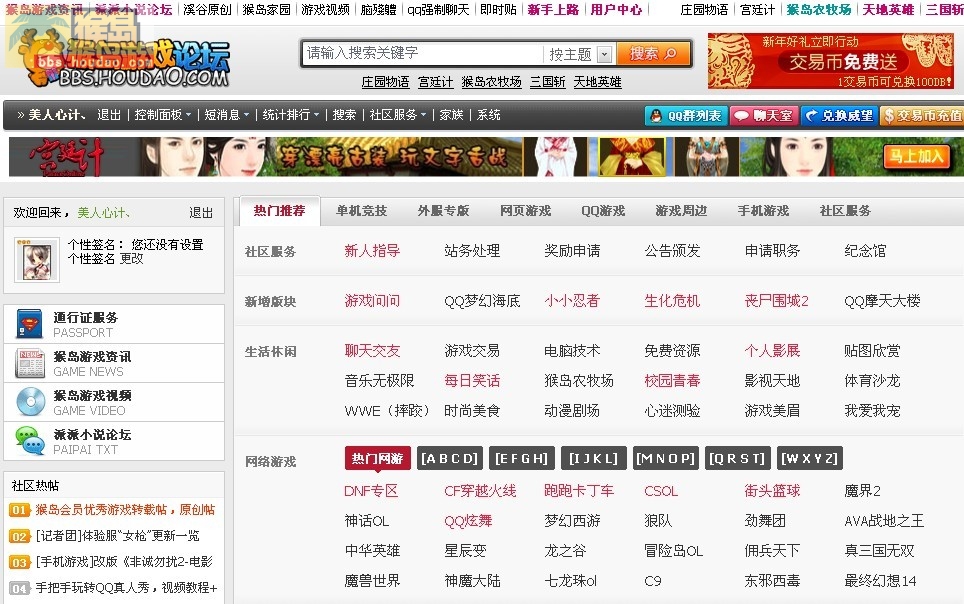
Task: Click the 派派小说论坛 chat bubbles icon
Action: tap(30, 440)
